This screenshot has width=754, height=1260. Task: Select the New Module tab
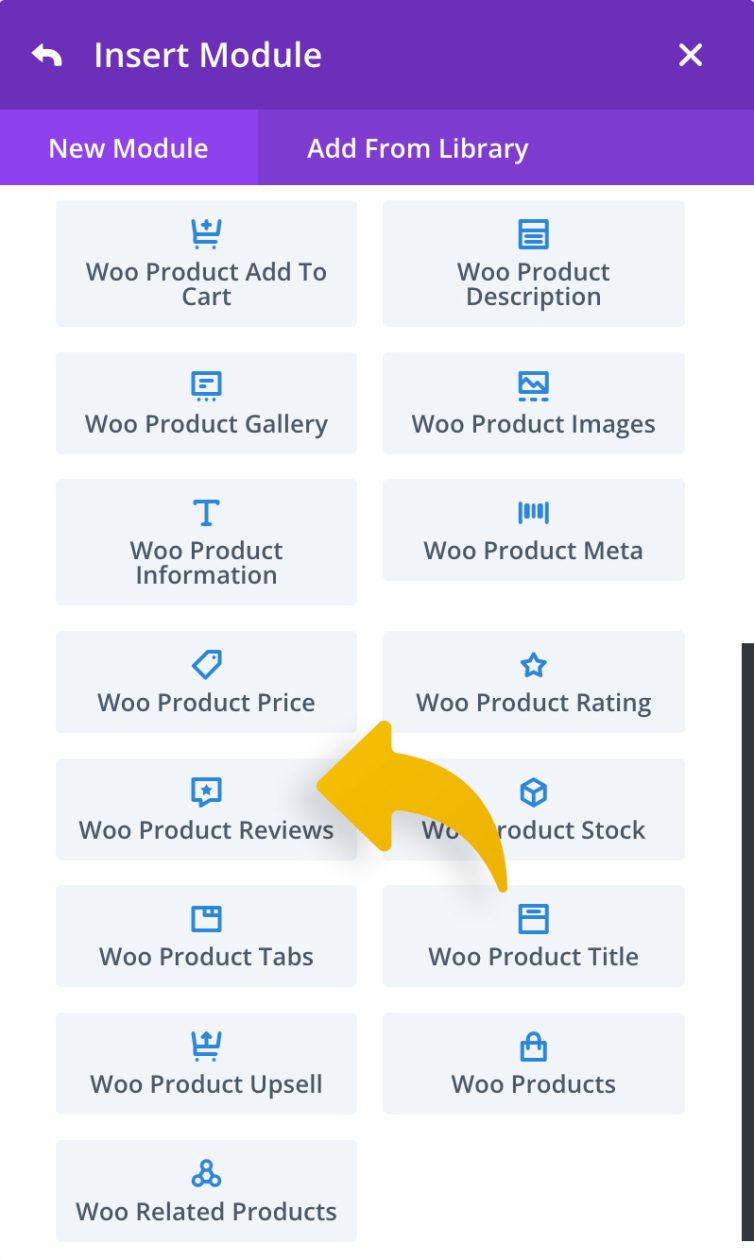pyautogui.click(x=127, y=148)
